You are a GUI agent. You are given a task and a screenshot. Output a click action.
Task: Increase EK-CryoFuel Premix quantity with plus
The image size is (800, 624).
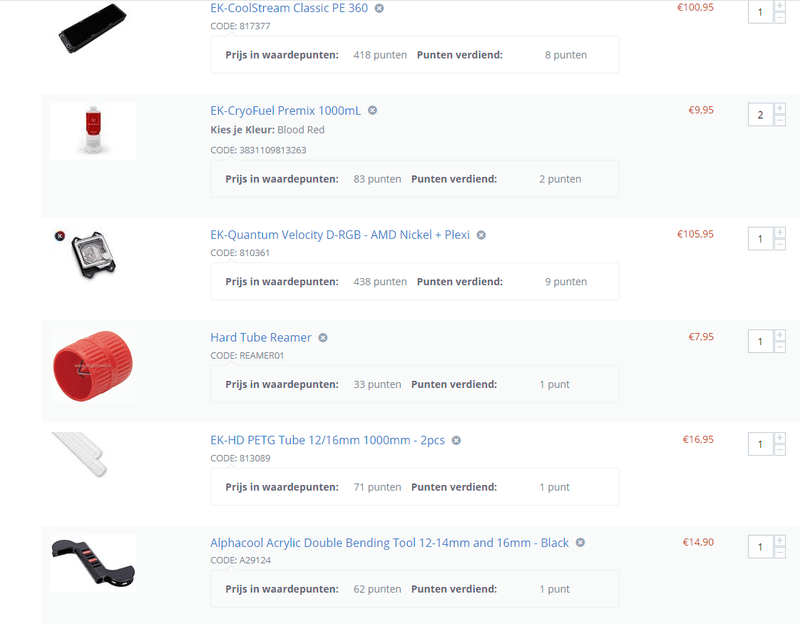(780, 108)
